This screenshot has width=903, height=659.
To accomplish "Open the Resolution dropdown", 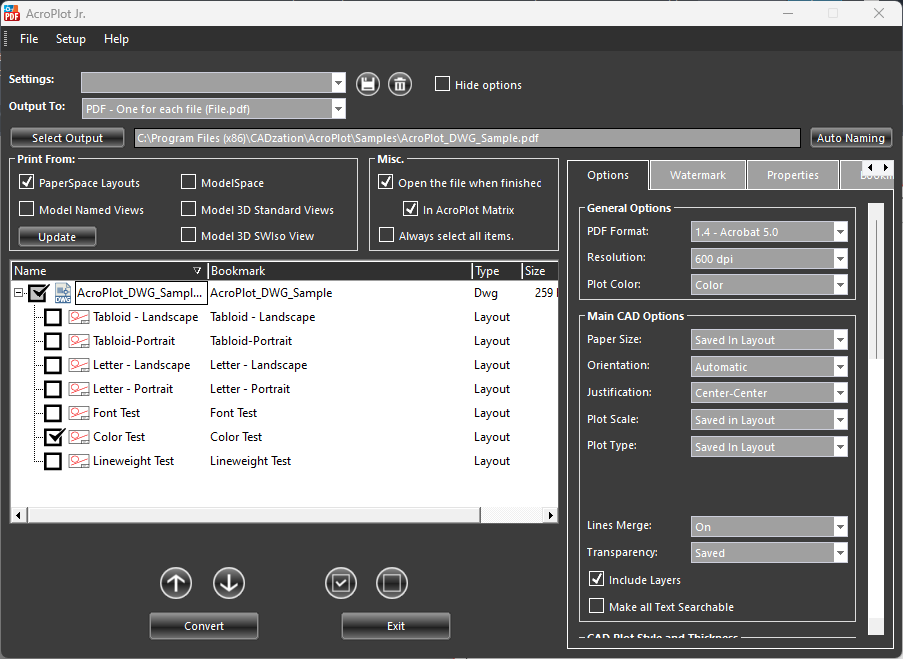I will click(x=840, y=259).
